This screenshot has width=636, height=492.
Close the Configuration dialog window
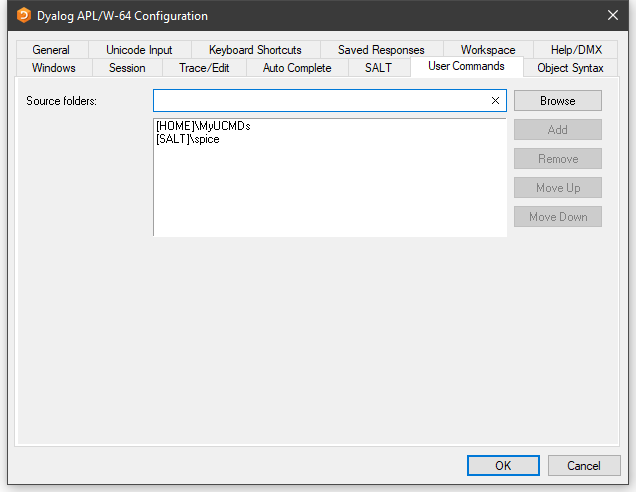pos(613,16)
